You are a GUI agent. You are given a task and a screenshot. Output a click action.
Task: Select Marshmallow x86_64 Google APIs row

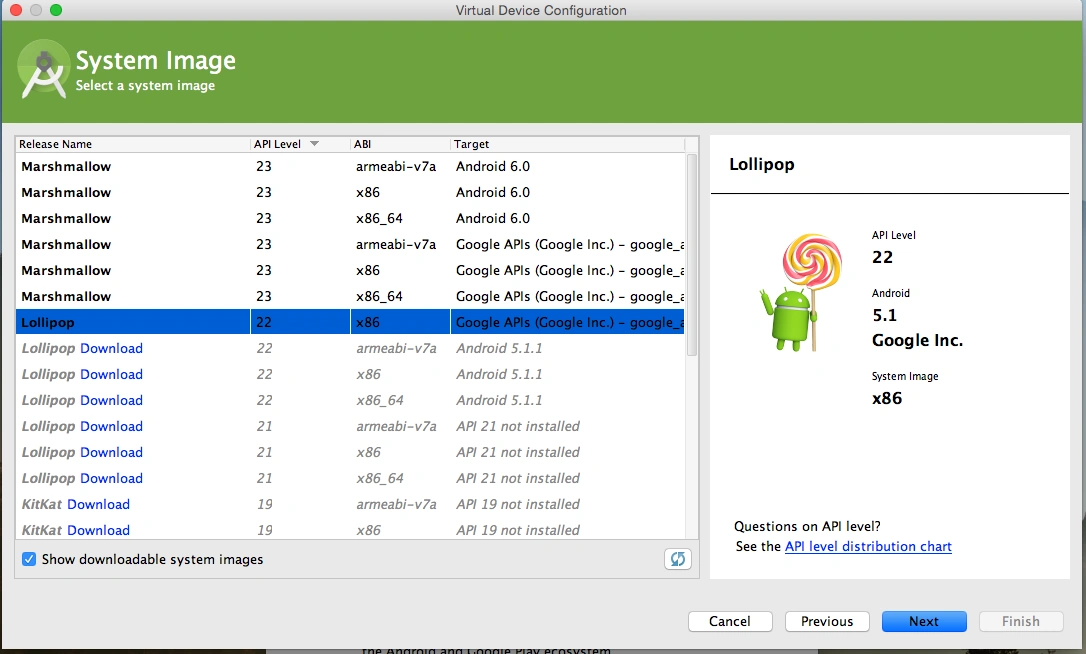pyautogui.click(x=350, y=297)
